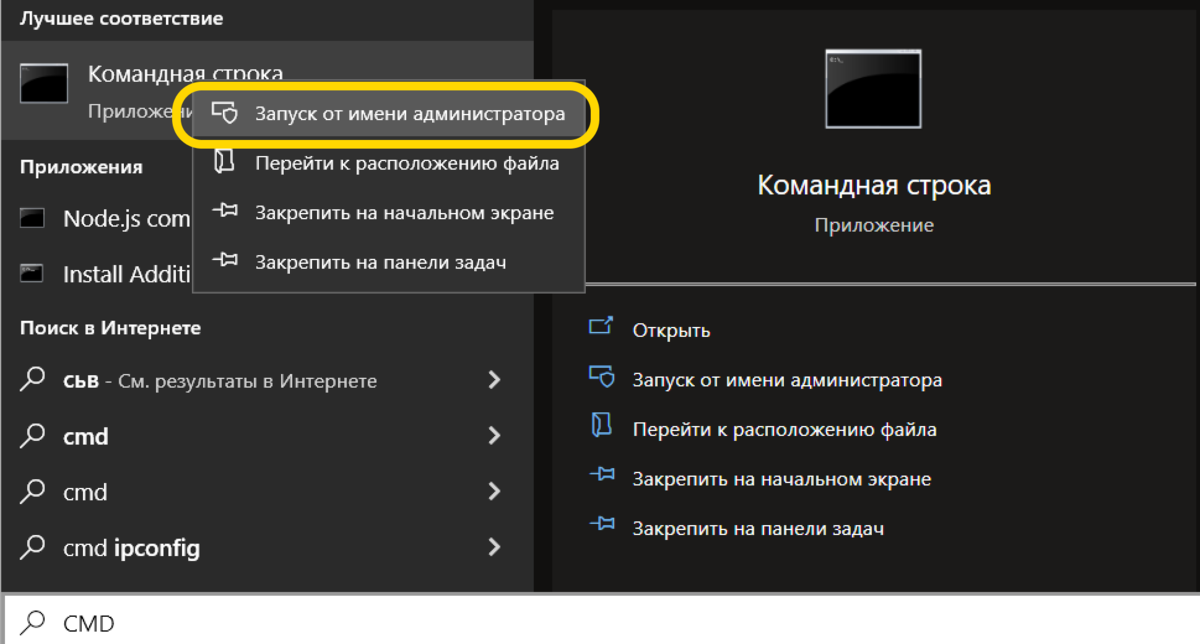Click right panel 'Закрепить на начальном экране'
Viewport: 1200px width, 644px height.
[x=782, y=479]
